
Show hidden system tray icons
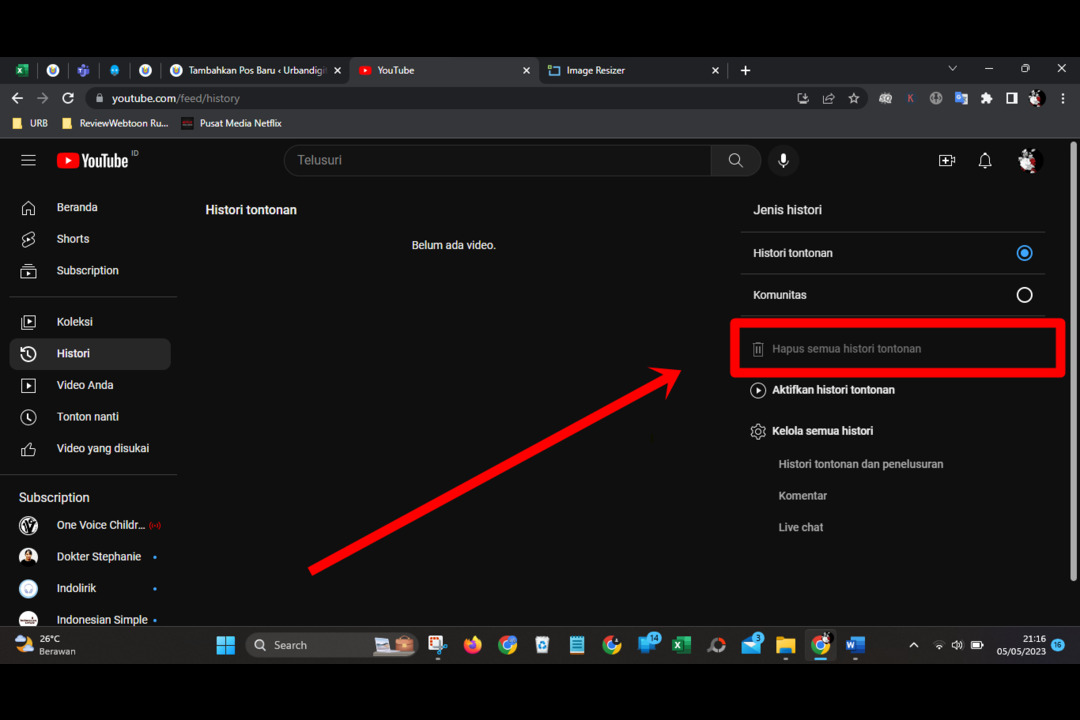pos(914,646)
